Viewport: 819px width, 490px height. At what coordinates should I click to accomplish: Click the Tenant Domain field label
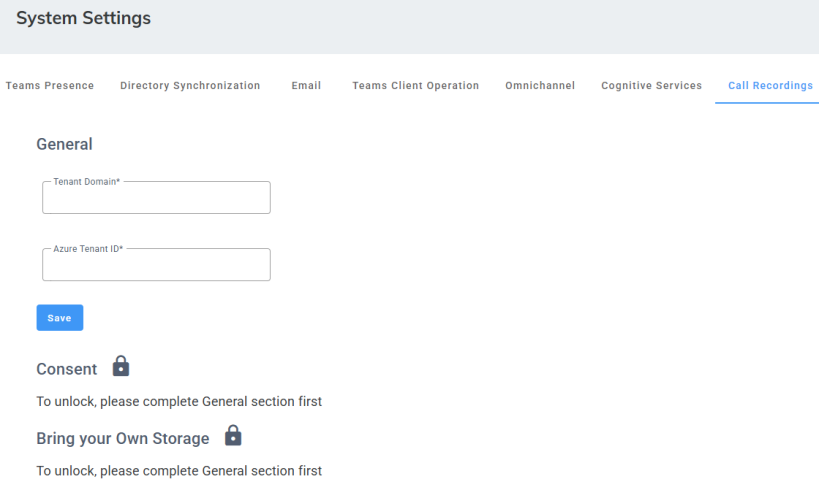click(x=87, y=182)
